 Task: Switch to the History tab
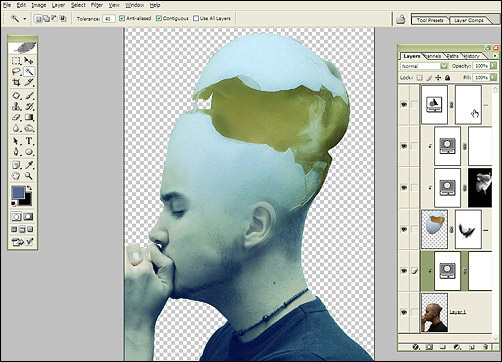(471, 56)
